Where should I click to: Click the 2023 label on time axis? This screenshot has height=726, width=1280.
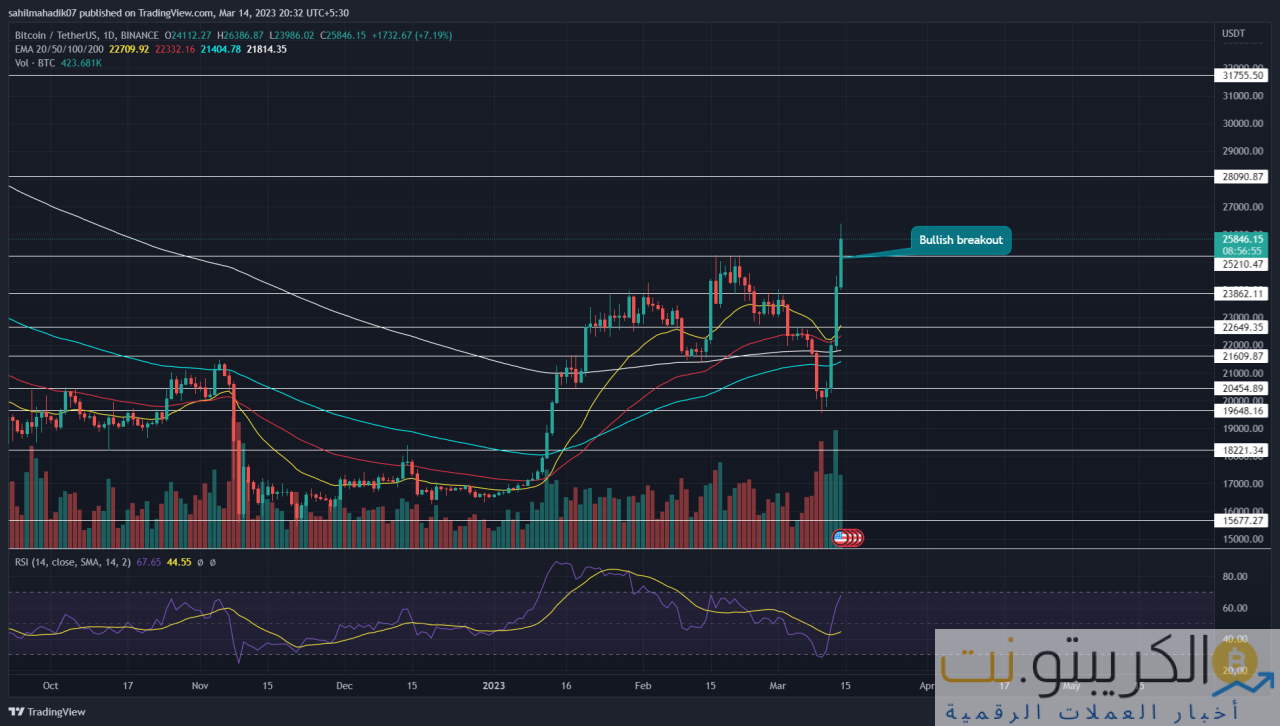pyautogui.click(x=494, y=687)
